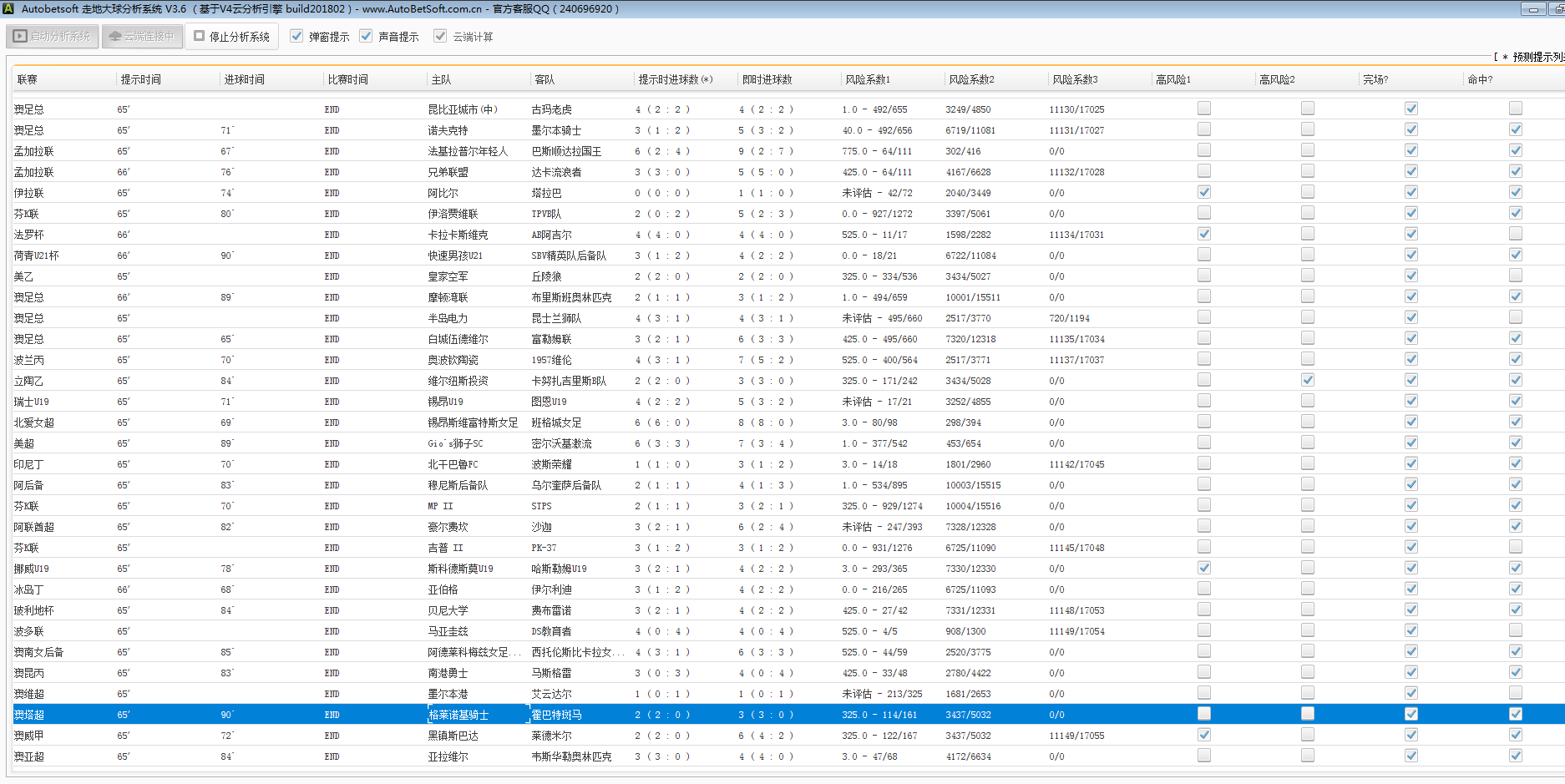Image resolution: width=1565 pixels, height=784 pixels.
Task: Click the 提示时间 column header
Action: click(x=140, y=79)
